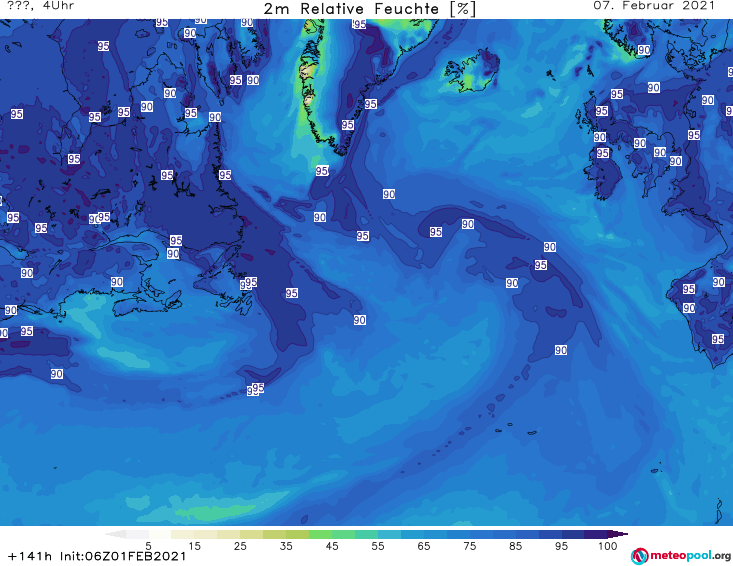This screenshot has width=733, height=566.
Task: Click the legend value '35'
Action: pos(286,546)
